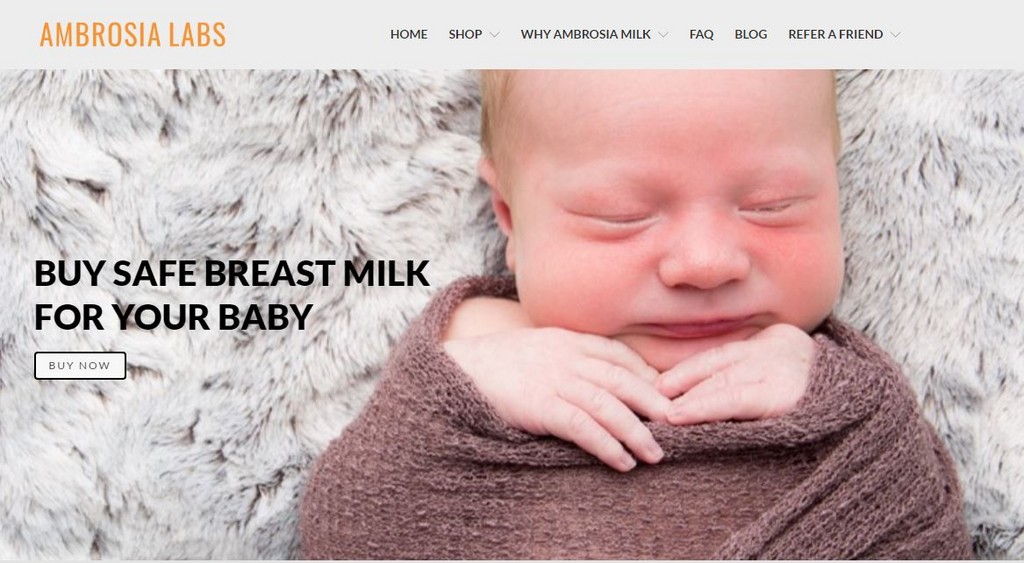The width and height of the screenshot is (1024, 563).
Task: Open the Shop menu item
Action: pyautogui.click(x=465, y=35)
